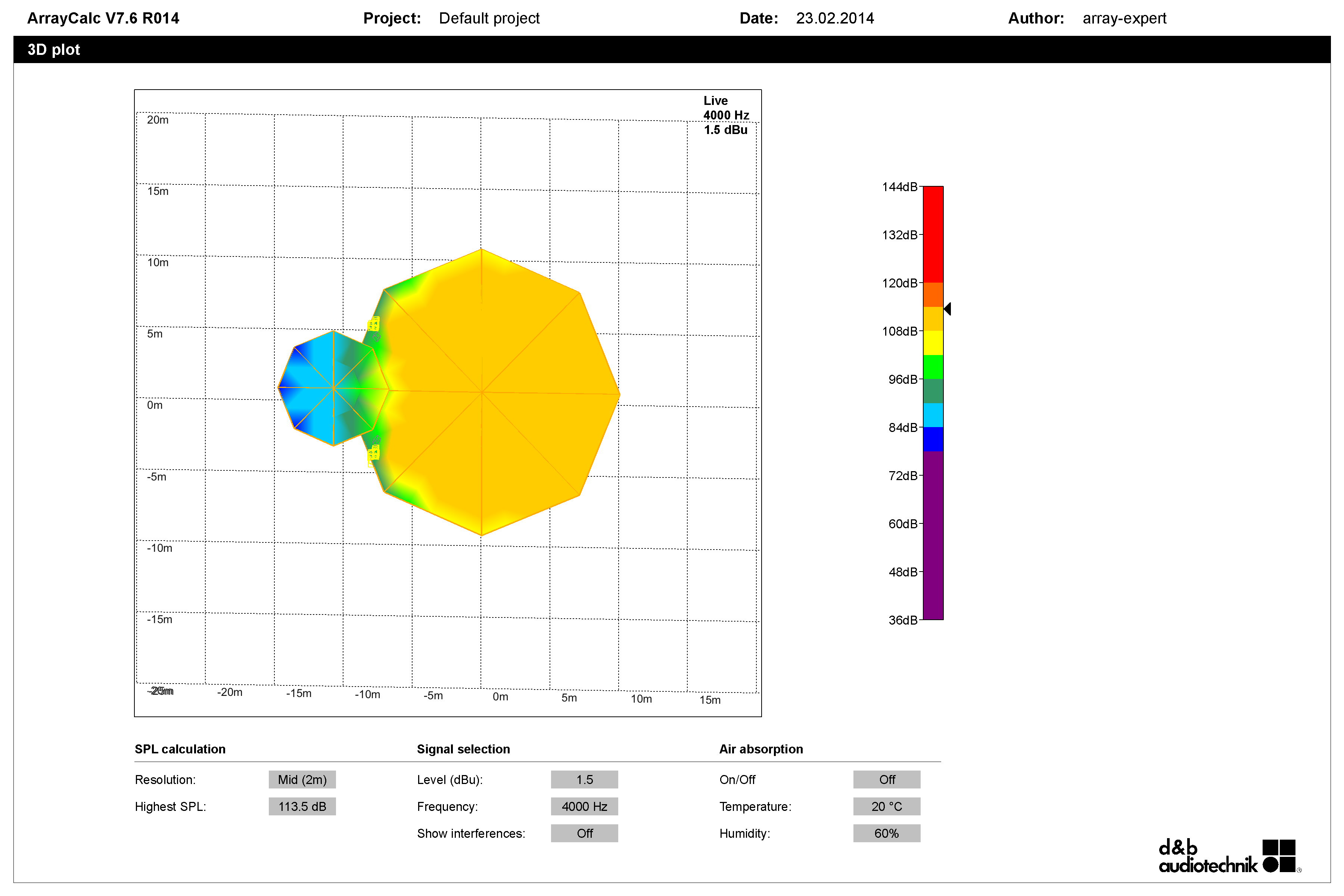Click the Default project name

point(489,18)
